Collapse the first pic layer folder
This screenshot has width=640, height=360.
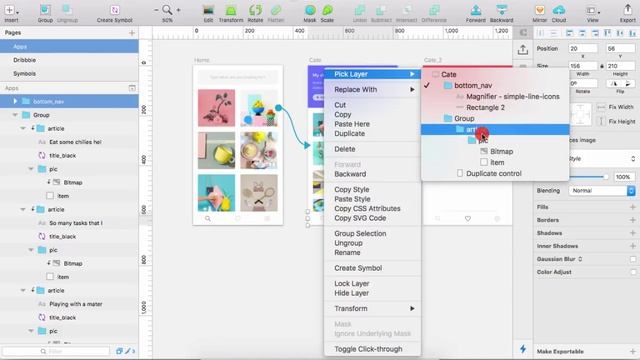(x=31, y=169)
